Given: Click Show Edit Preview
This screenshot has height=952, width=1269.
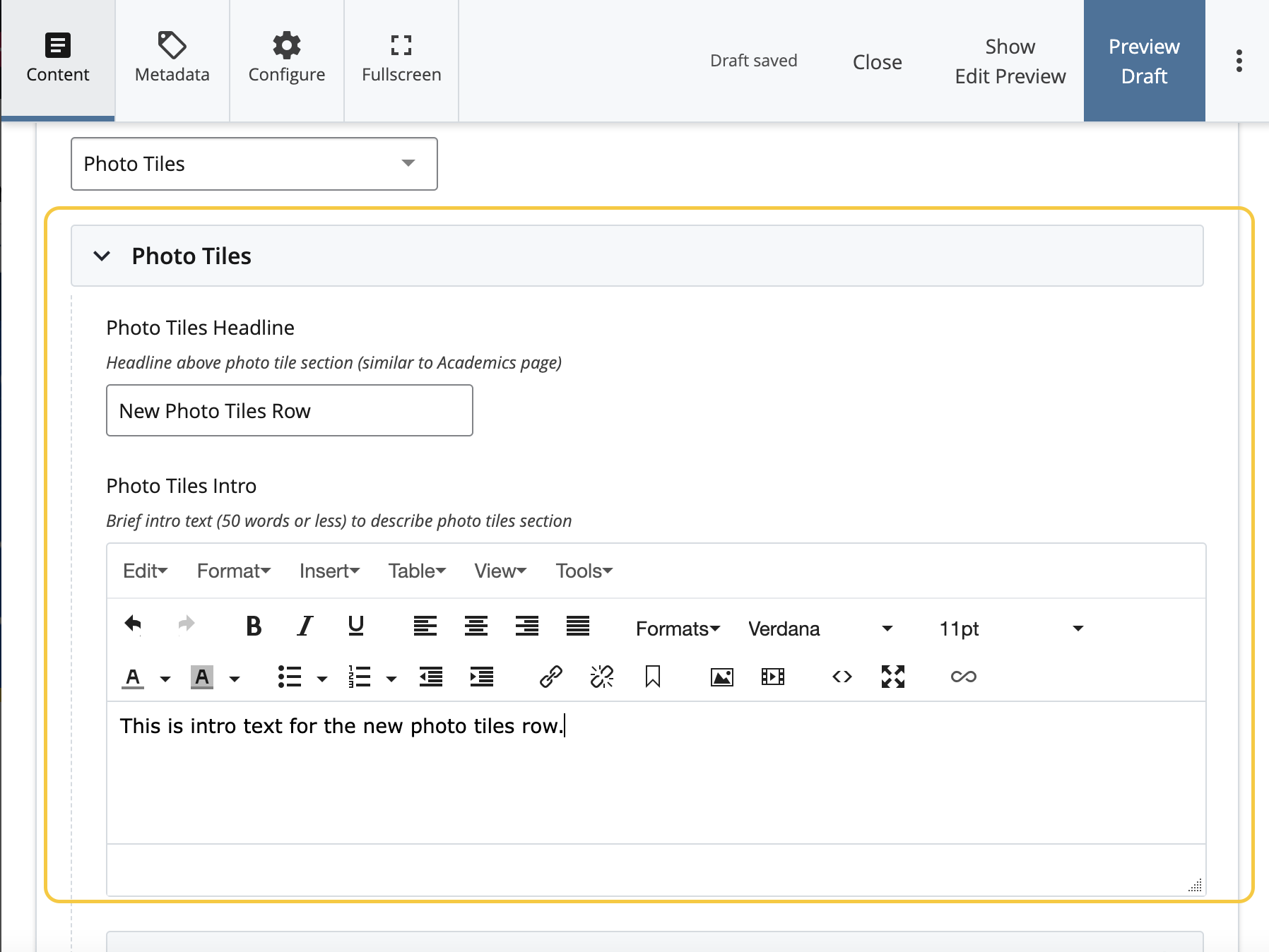Looking at the screenshot, I should coord(1010,61).
